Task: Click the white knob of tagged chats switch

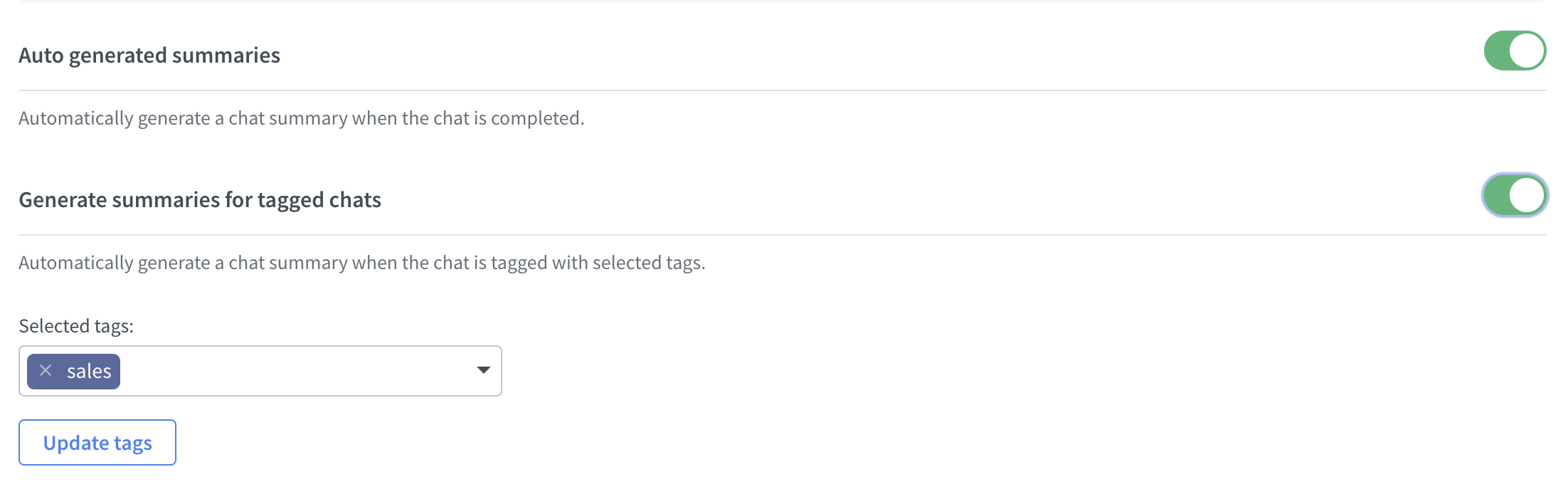Action: coord(1526,195)
